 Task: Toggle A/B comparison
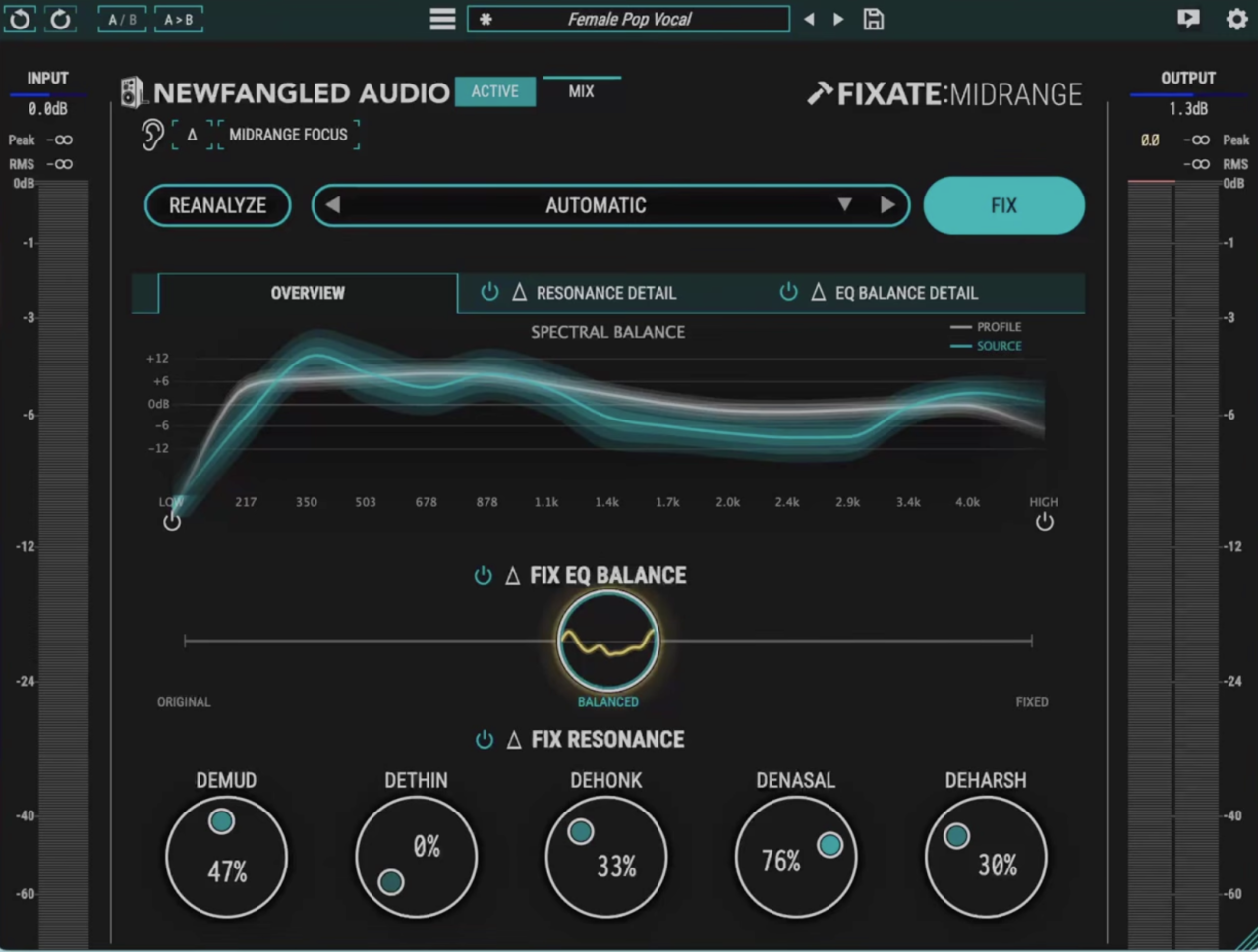tap(123, 20)
